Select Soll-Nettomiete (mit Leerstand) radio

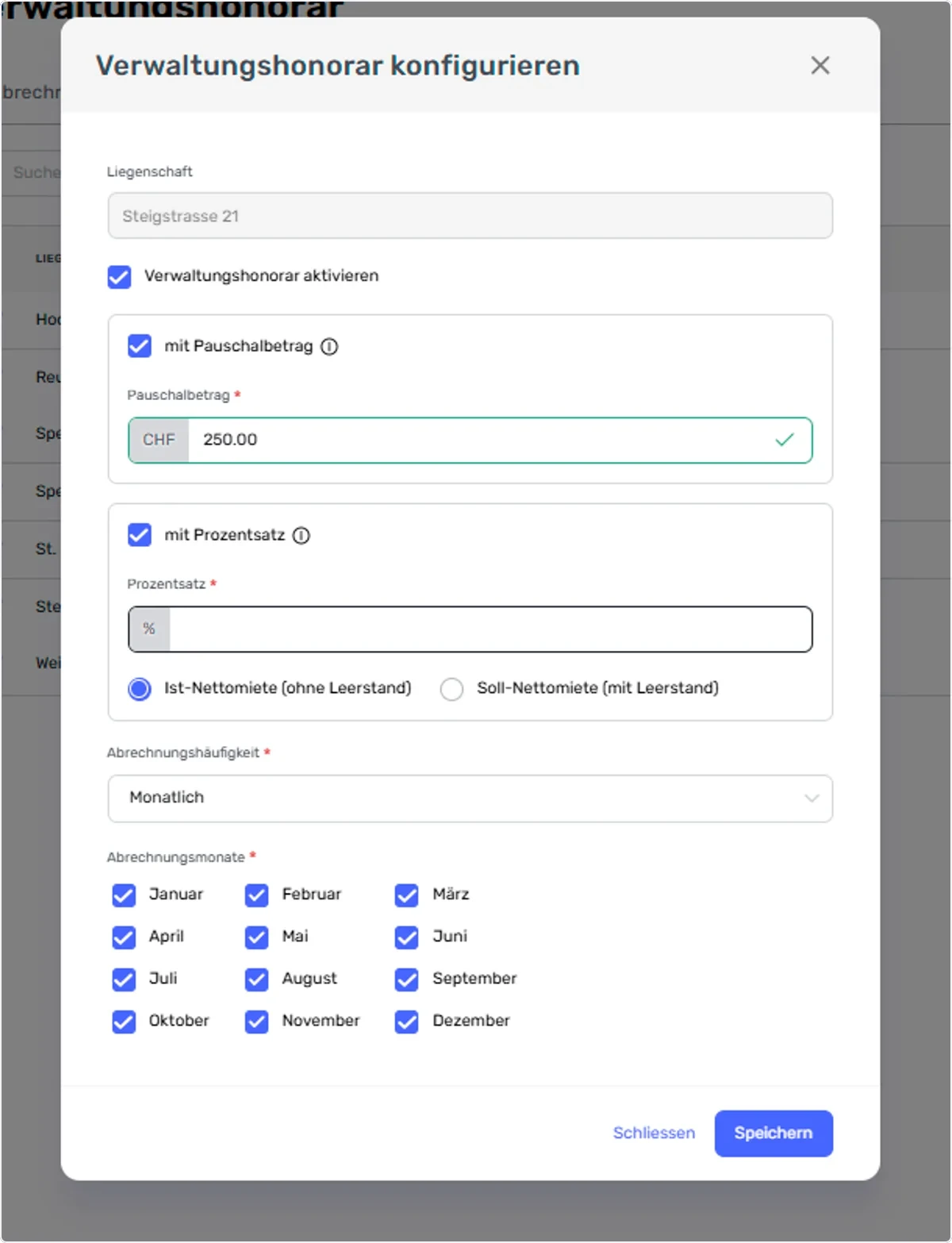(x=452, y=689)
